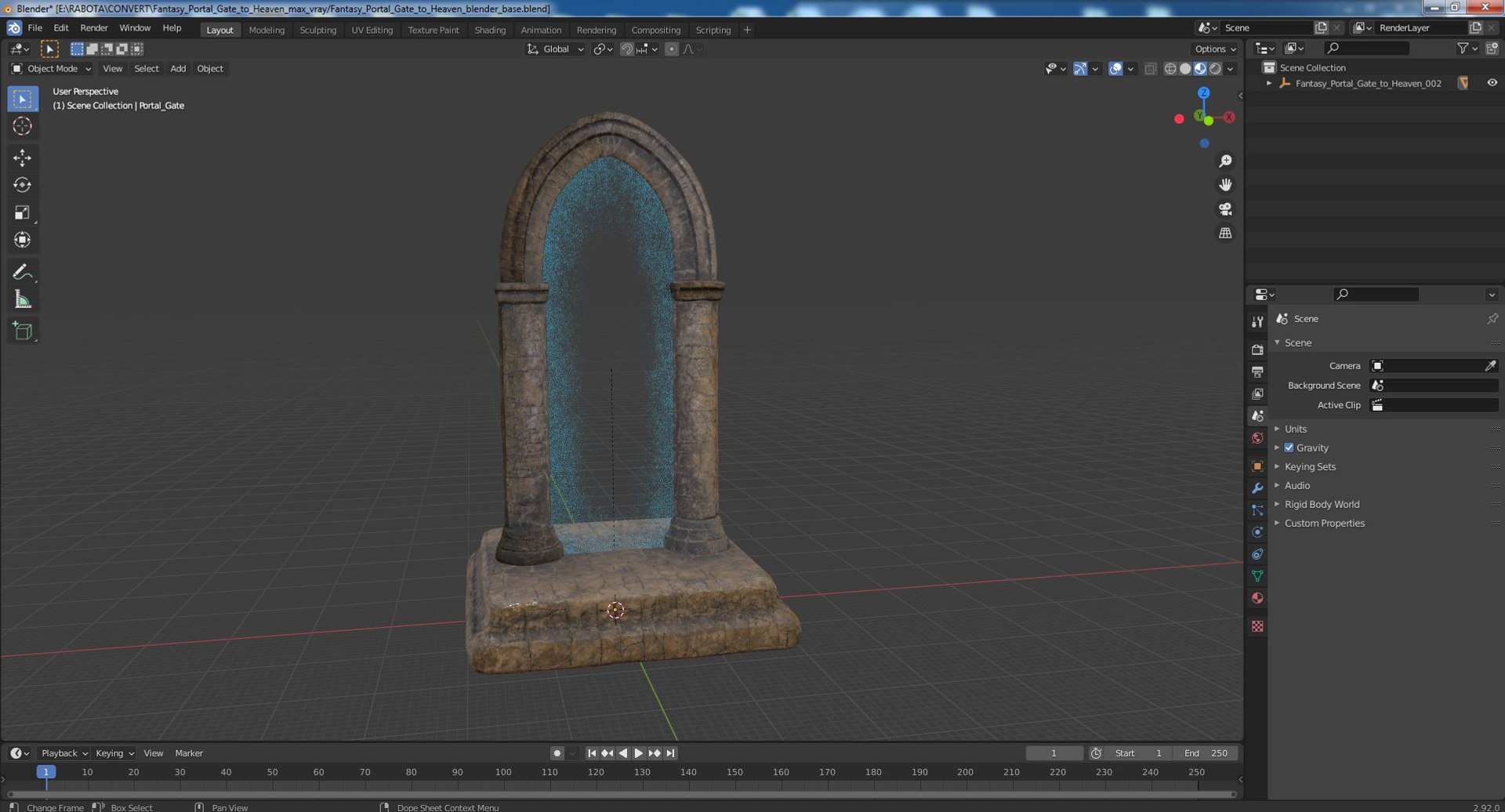Open the Particle properties tab
This screenshot has height=812, width=1505.
pyautogui.click(x=1257, y=510)
